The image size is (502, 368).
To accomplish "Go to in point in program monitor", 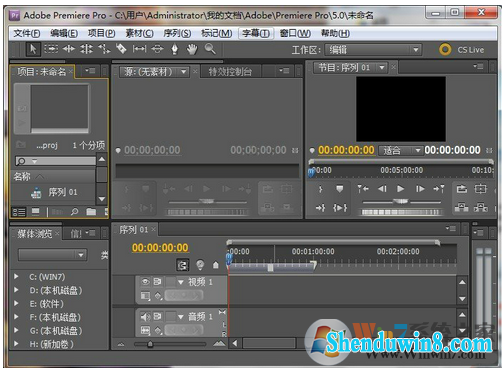I will (x=363, y=189).
